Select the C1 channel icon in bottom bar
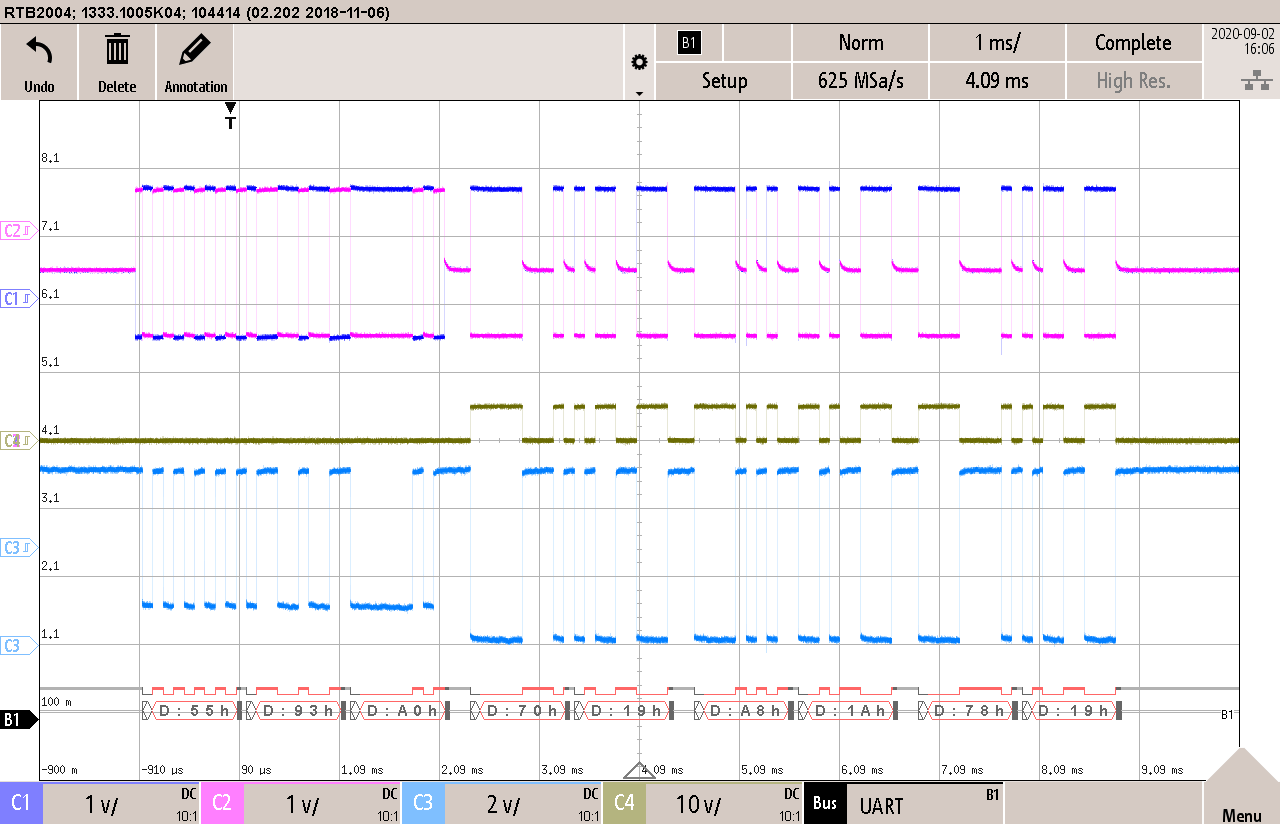The height and width of the screenshot is (824, 1280). [x=21, y=803]
